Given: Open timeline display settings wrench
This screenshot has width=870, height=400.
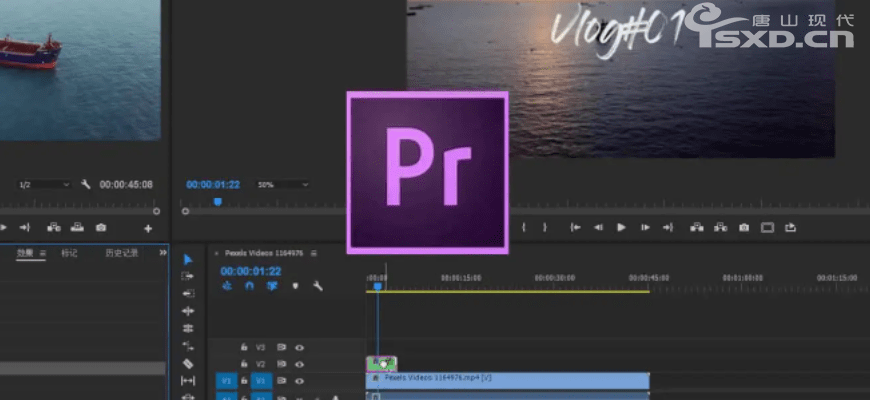Looking at the screenshot, I should [x=318, y=286].
